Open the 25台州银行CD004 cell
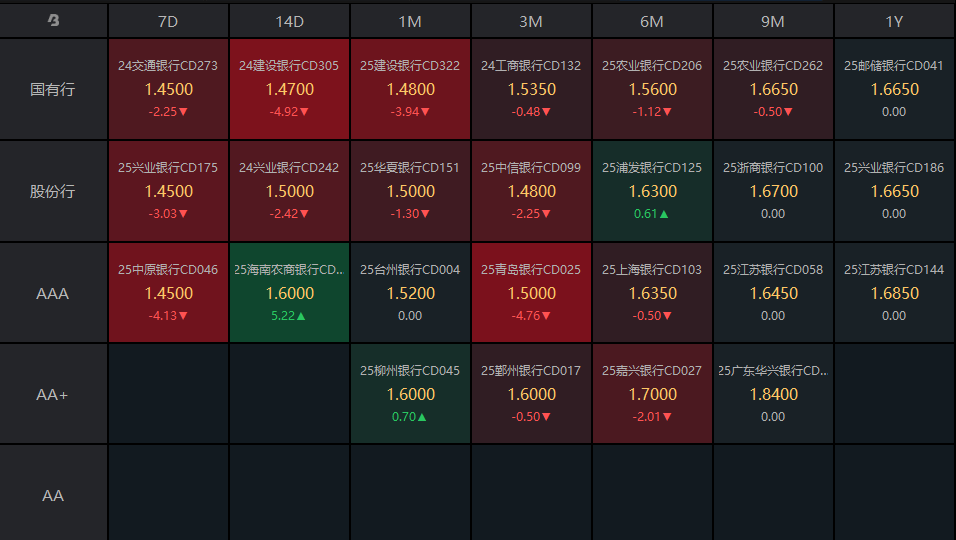This screenshot has width=956, height=540. [410, 293]
